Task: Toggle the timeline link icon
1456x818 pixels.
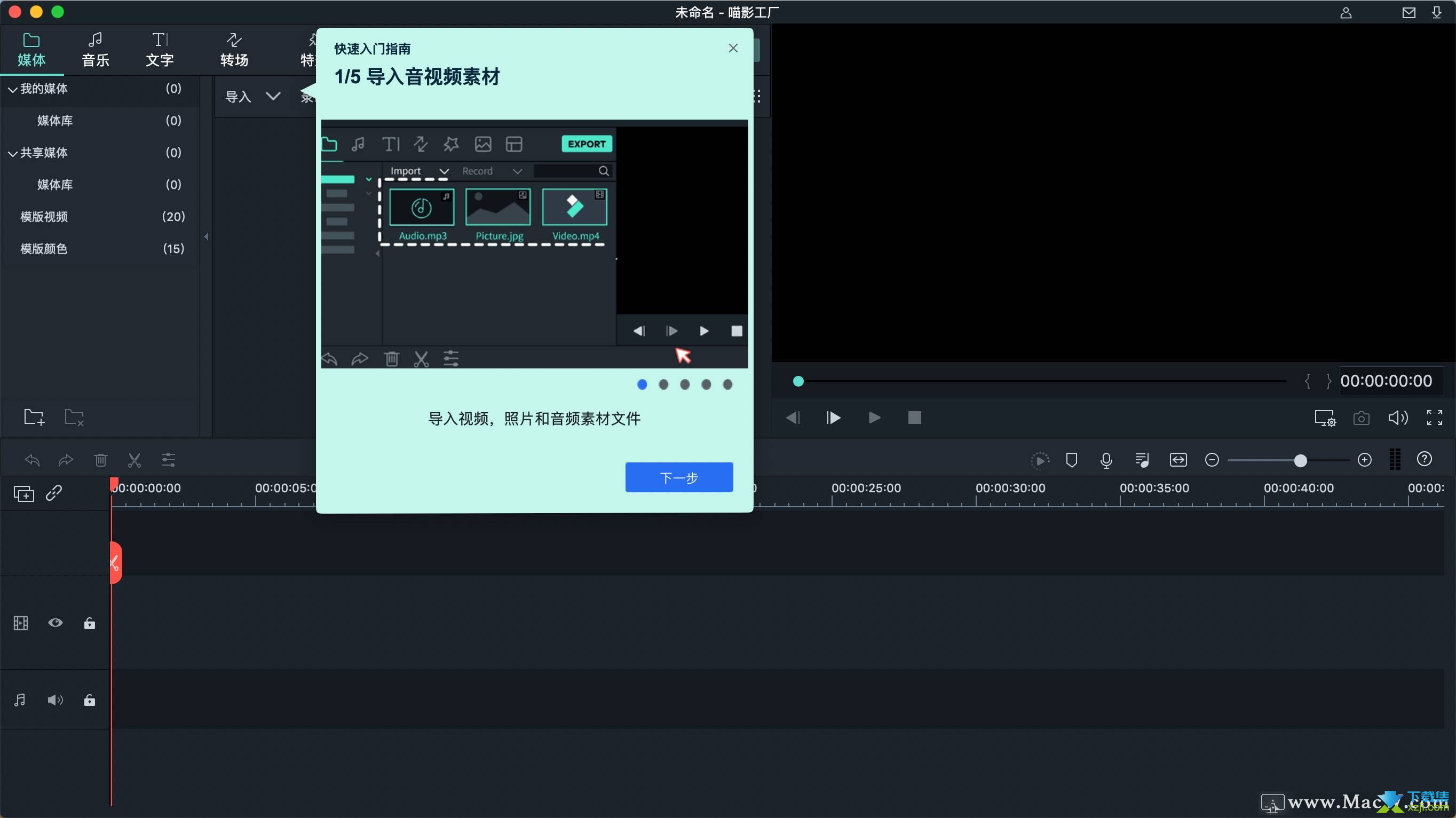Action: pyautogui.click(x=54, y=493)
